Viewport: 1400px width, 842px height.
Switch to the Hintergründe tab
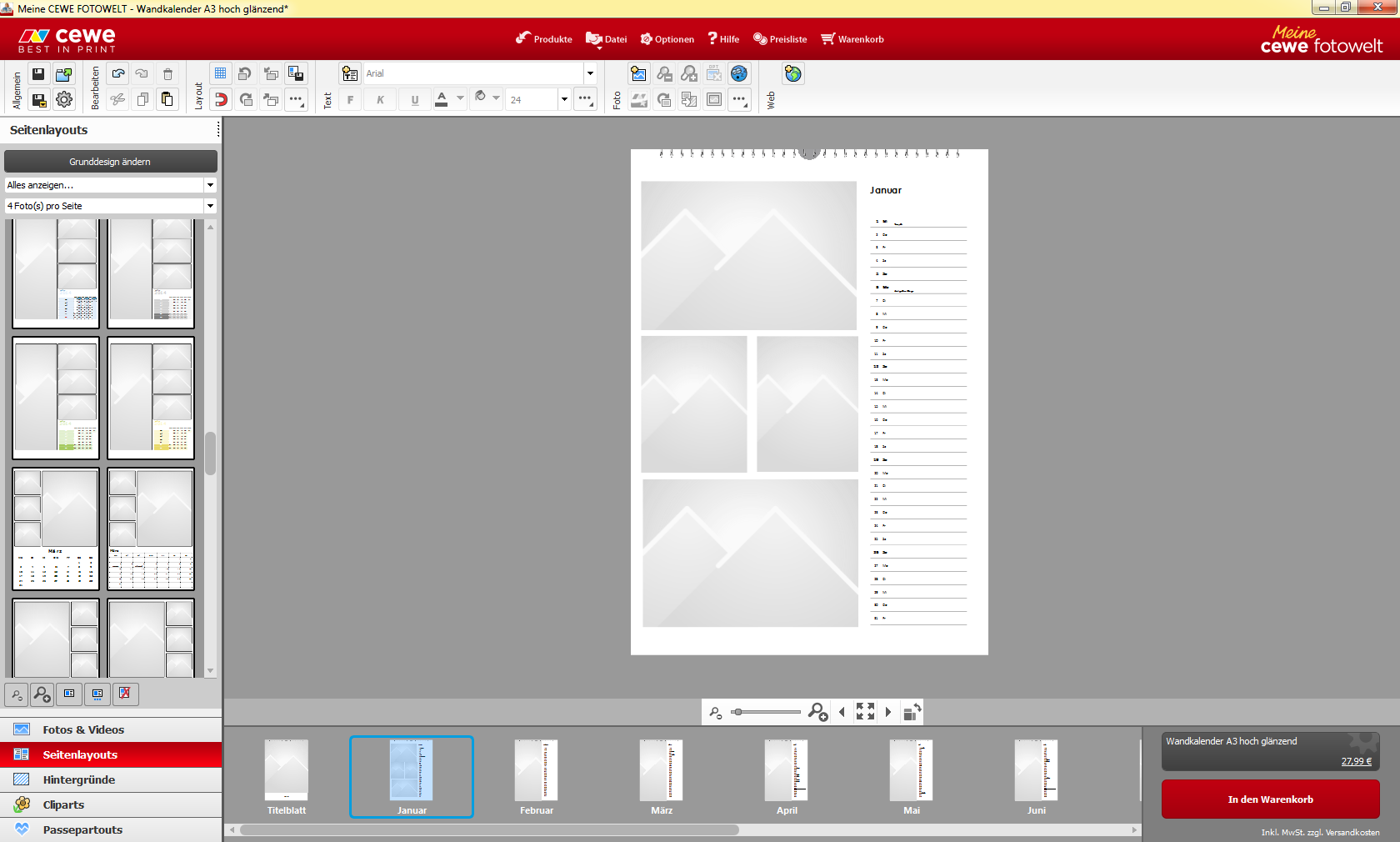coord(79,779)
